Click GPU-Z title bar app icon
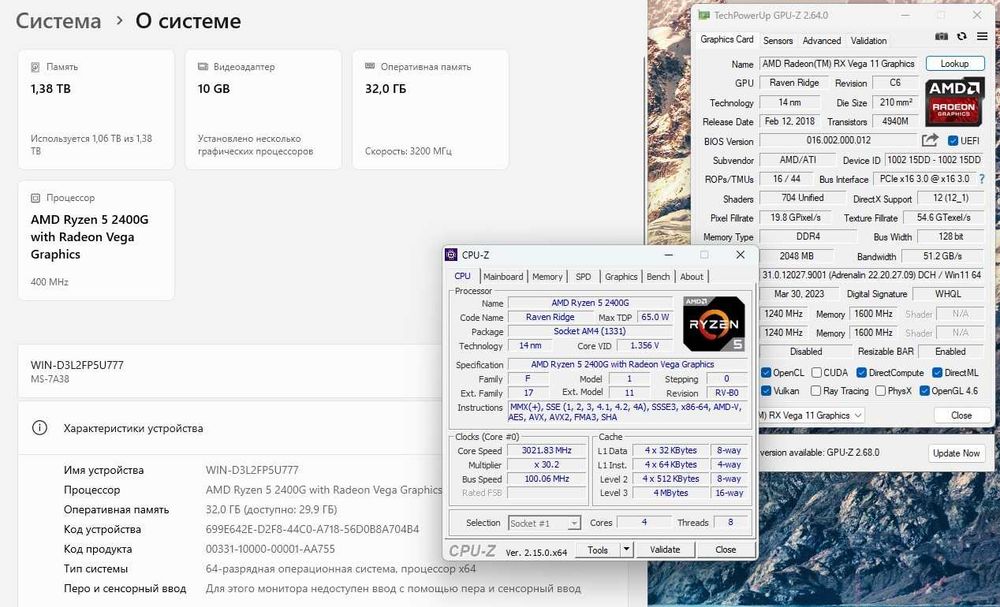Screen dimensions: 1000x607 click(x=704, y=15)
